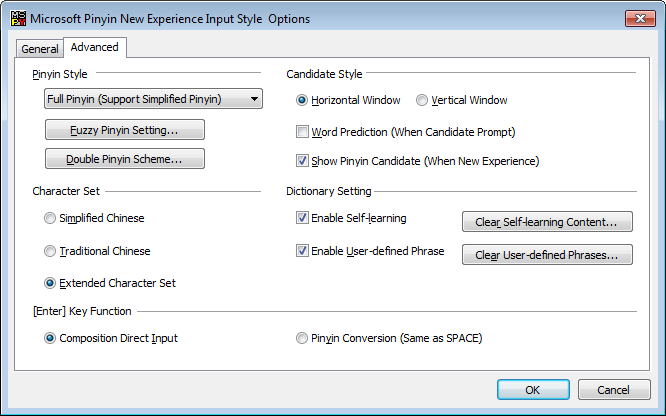Close the Options dialog window

[639, 18]
